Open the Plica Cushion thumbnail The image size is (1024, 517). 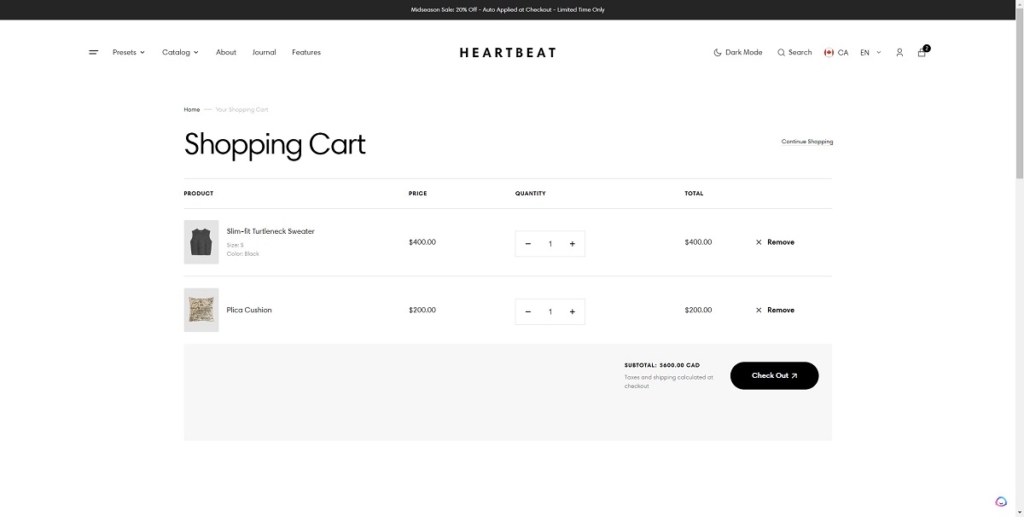(201, 310)
